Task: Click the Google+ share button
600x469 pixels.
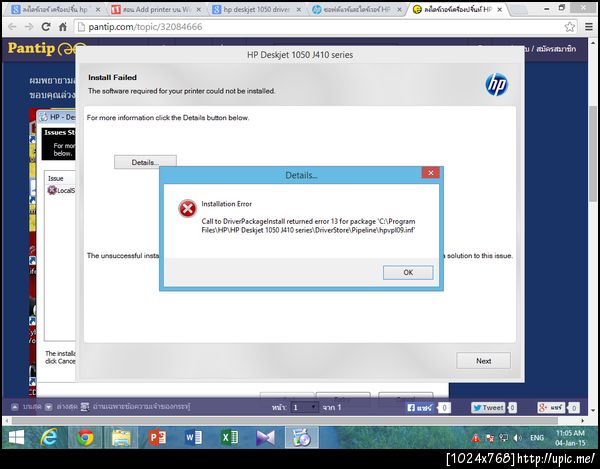Action: tap(551, 408)
